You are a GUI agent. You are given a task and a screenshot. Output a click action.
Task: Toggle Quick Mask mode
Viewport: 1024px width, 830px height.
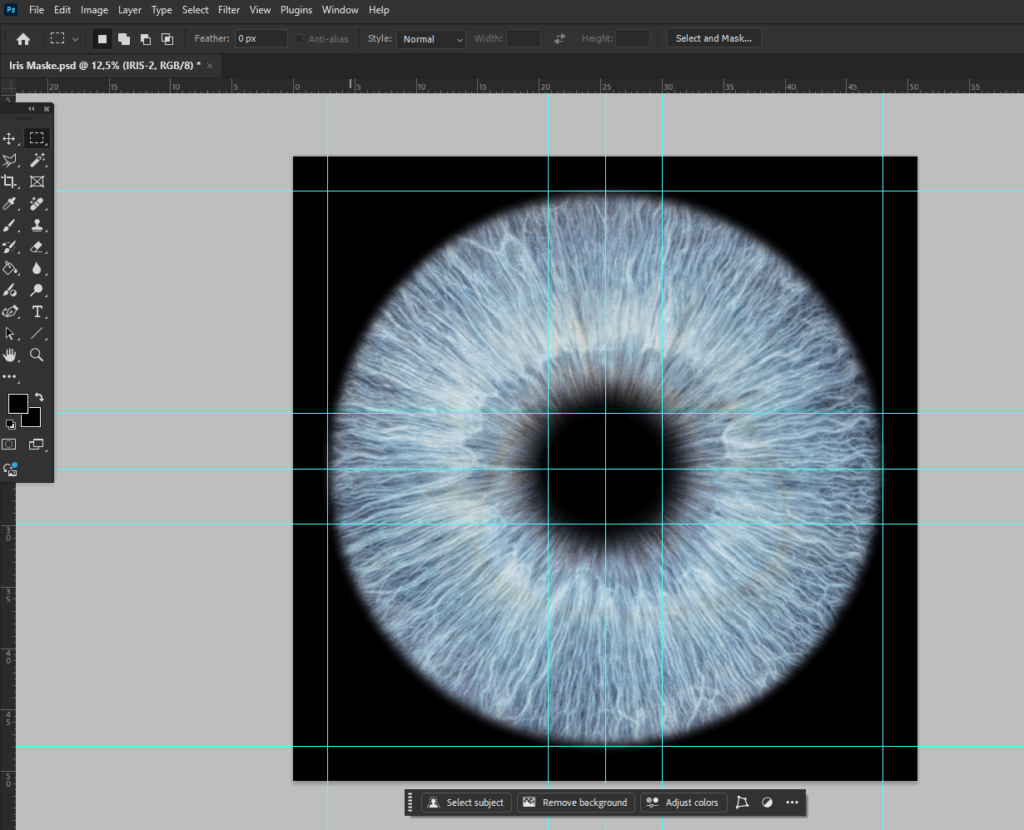click(x=11, y=445)
